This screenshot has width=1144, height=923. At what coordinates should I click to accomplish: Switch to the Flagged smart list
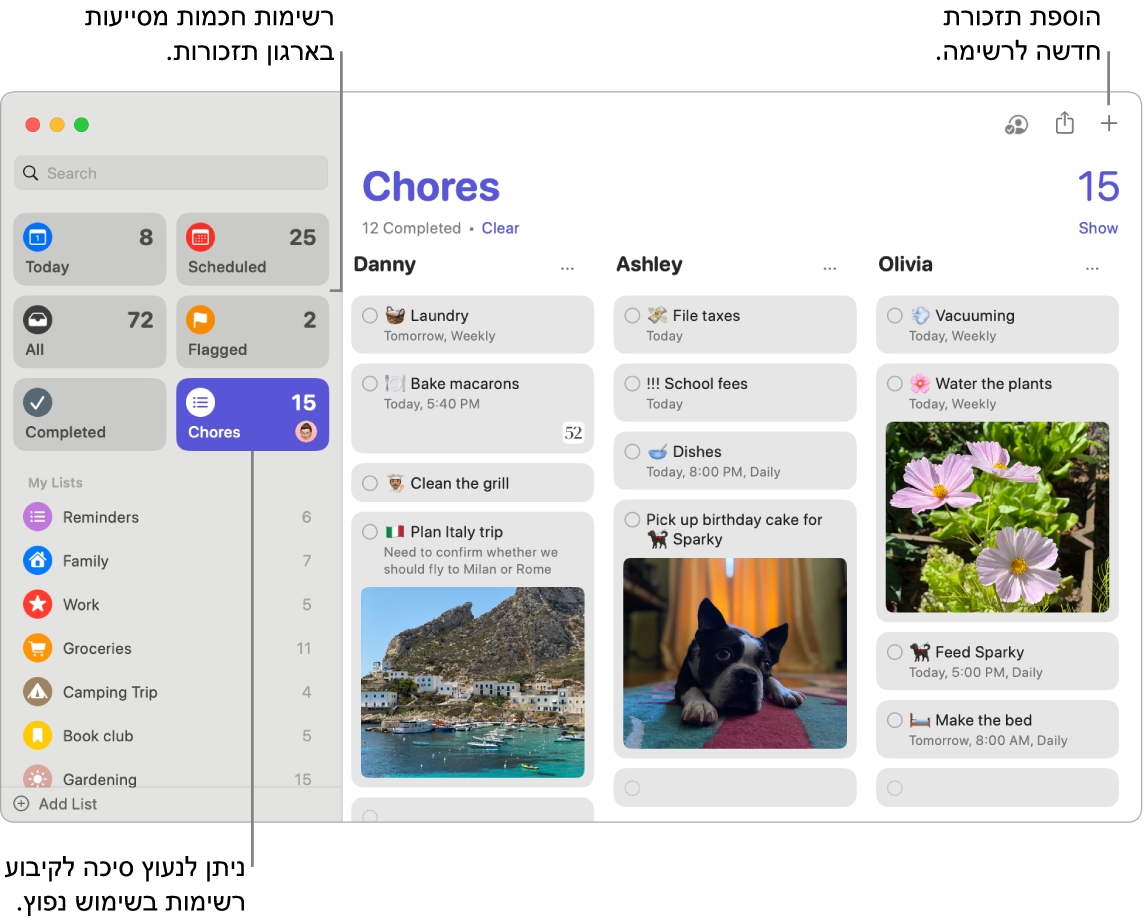tap(252, 332)
